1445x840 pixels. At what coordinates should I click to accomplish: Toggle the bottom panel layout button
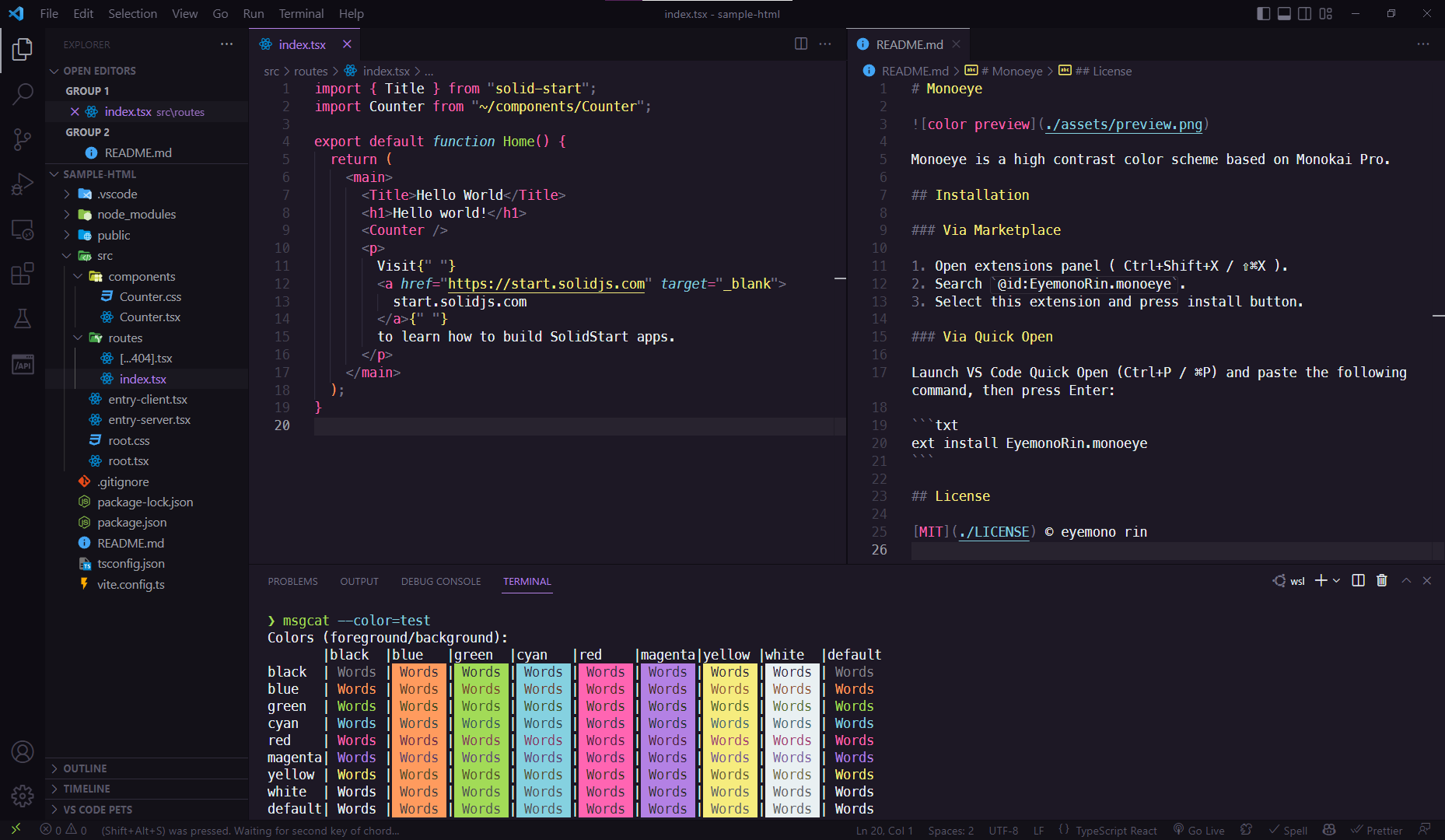tap(1284, 13)
